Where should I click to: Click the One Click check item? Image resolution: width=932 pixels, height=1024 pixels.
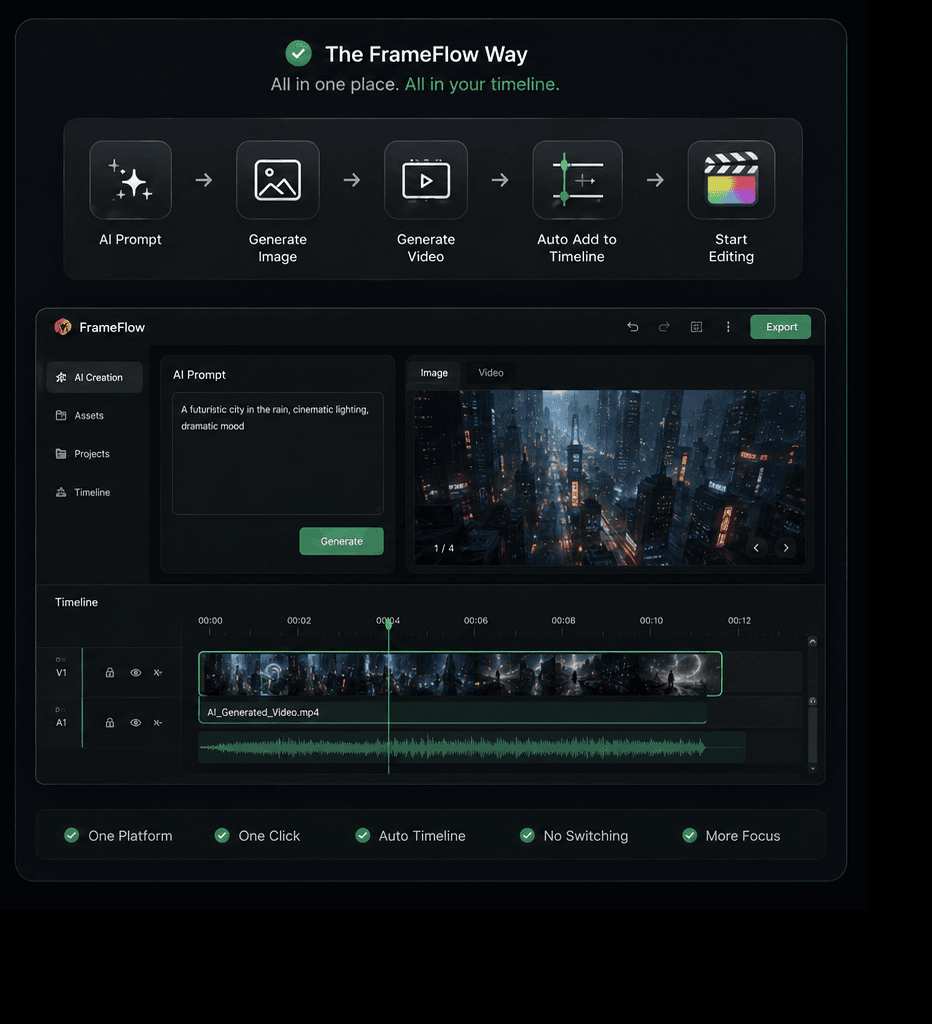coord(257,836)
